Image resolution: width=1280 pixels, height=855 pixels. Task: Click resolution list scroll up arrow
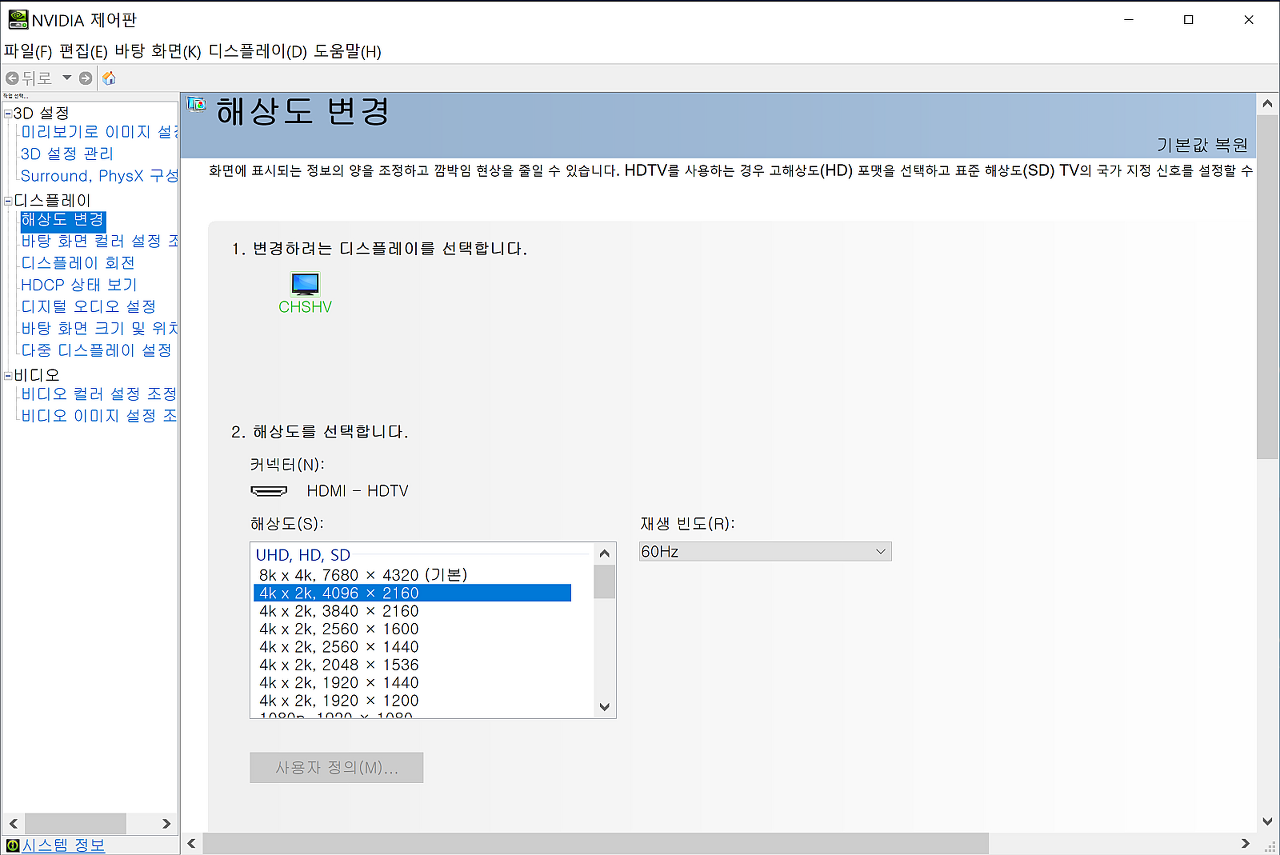point(604,553)
